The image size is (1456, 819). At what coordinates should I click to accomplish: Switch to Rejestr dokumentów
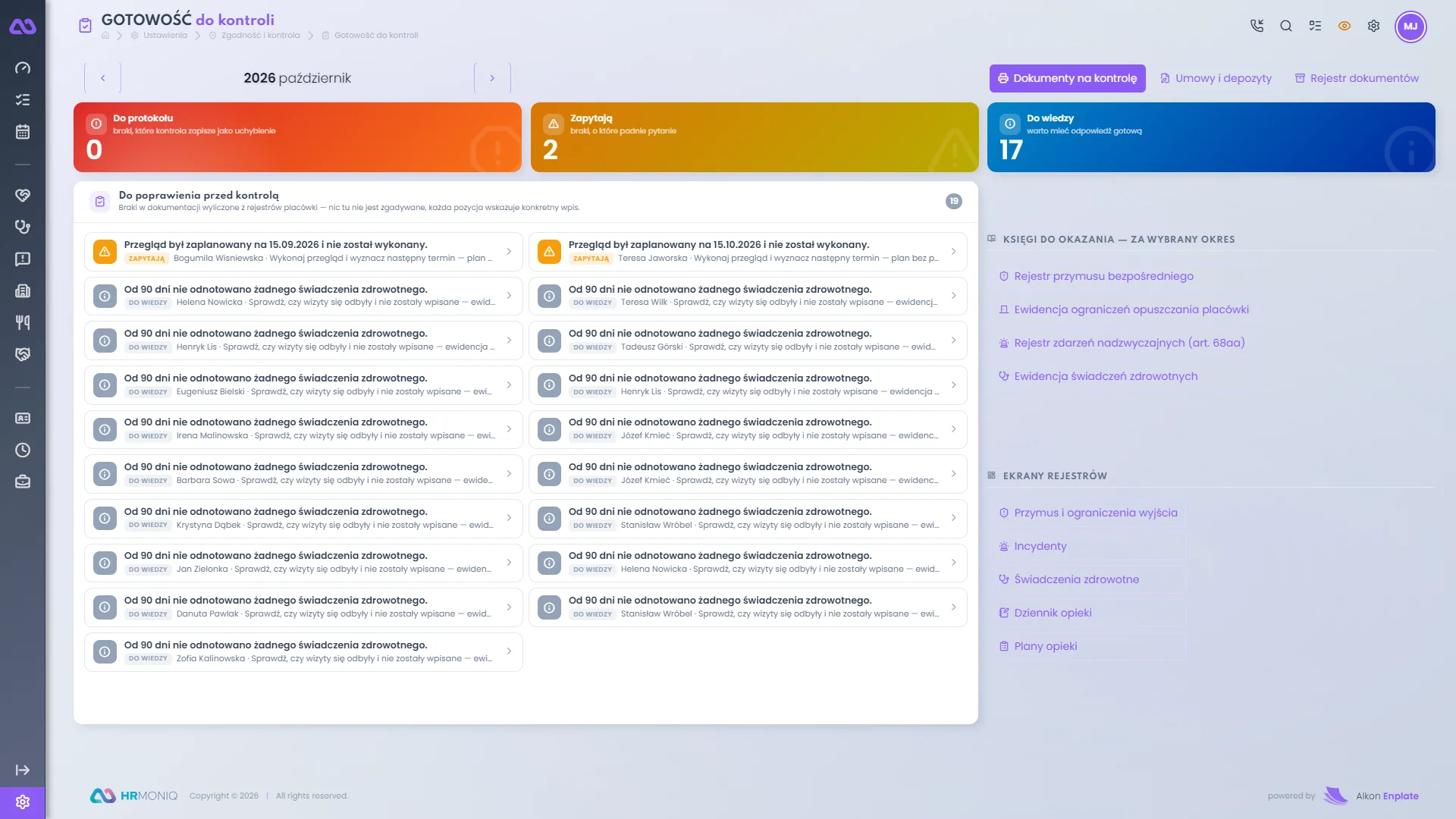pyautogui.click(x=1357, y=78)
